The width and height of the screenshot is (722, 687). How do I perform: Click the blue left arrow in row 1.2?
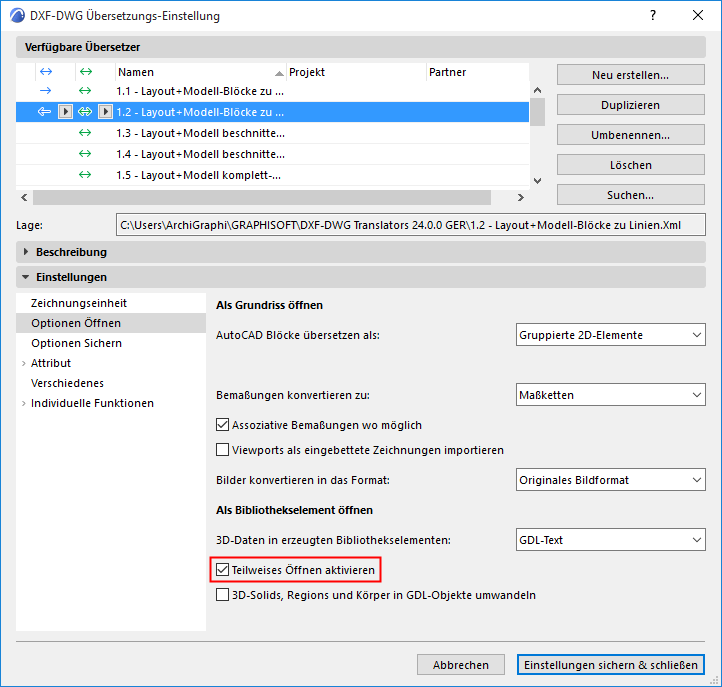click(44, 111)
